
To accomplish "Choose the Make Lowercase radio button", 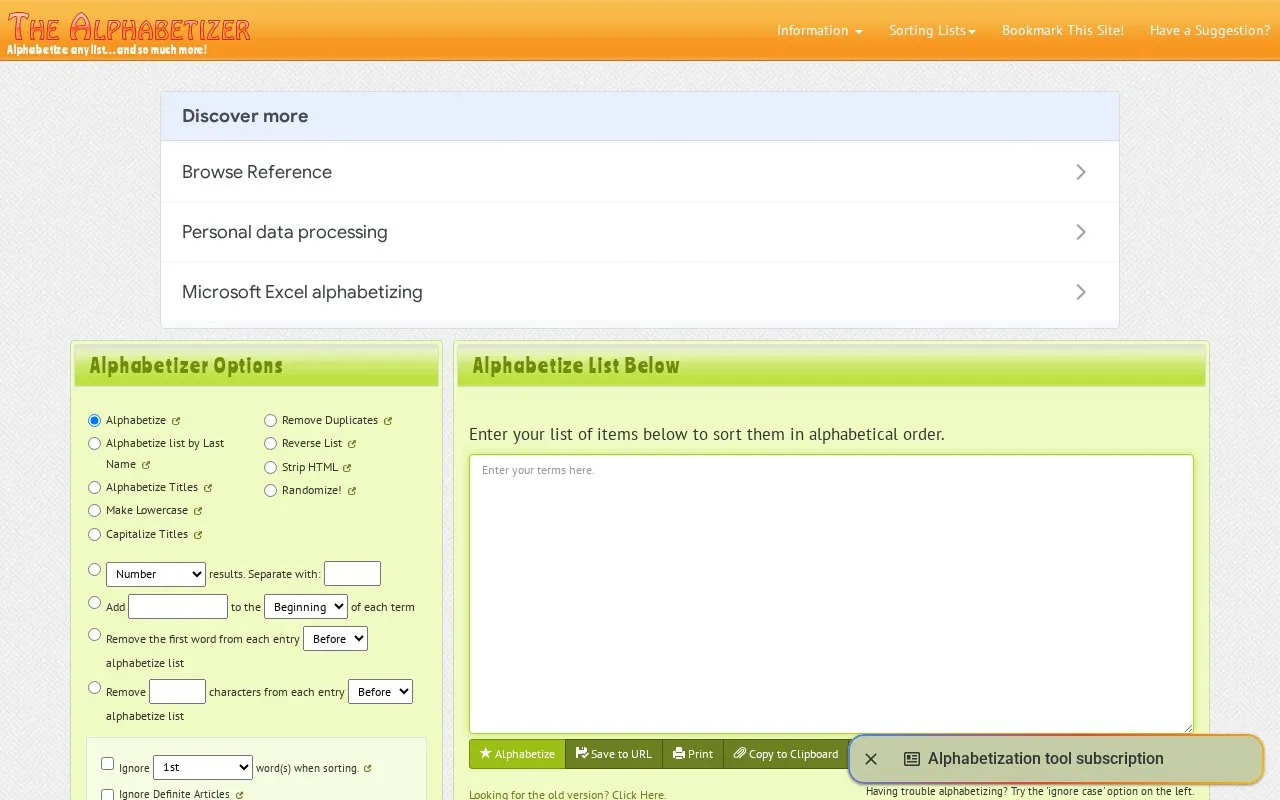I will point(95,511).
